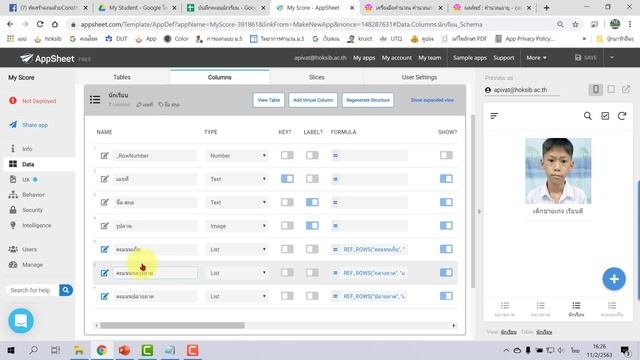The width and height of the screenshot is (640, 360).
Task: Click the search icon in app preview
Action: 587,116
